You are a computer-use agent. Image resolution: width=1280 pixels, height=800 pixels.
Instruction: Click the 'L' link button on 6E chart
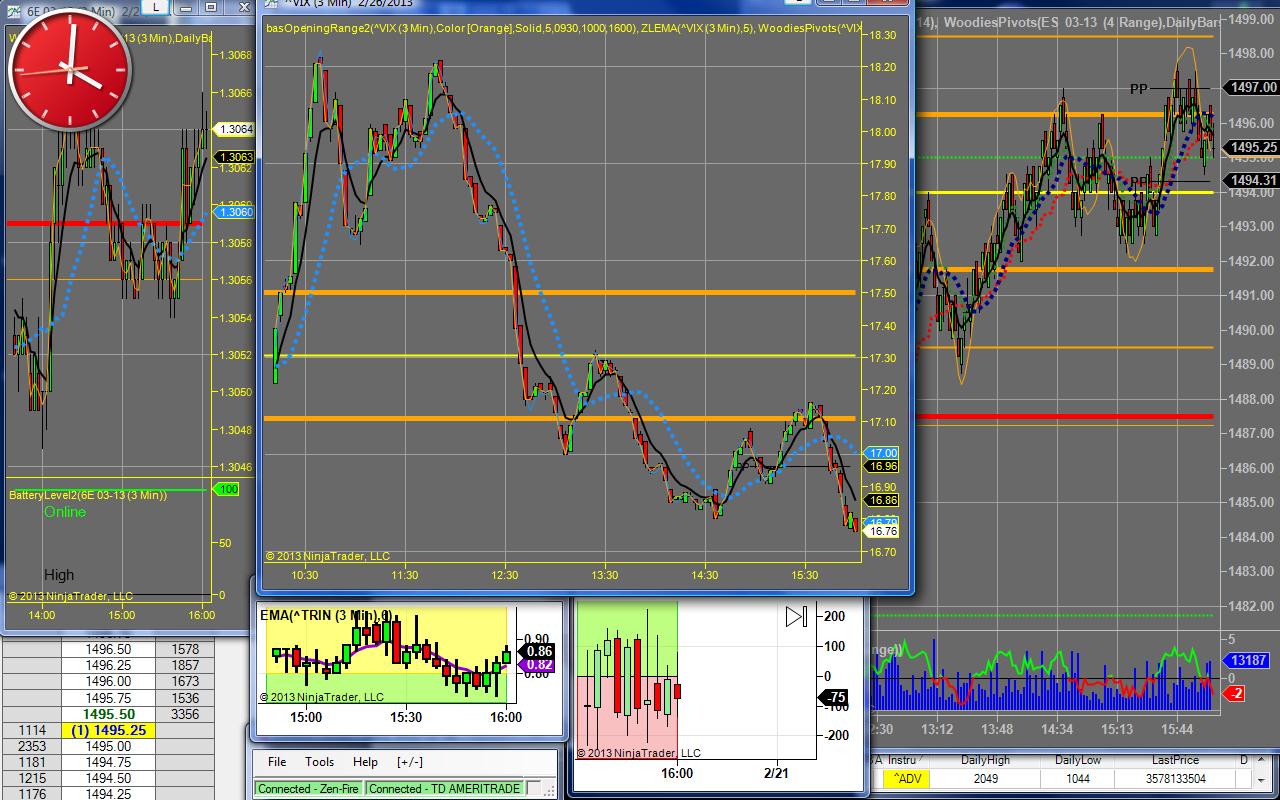(156, 6)
